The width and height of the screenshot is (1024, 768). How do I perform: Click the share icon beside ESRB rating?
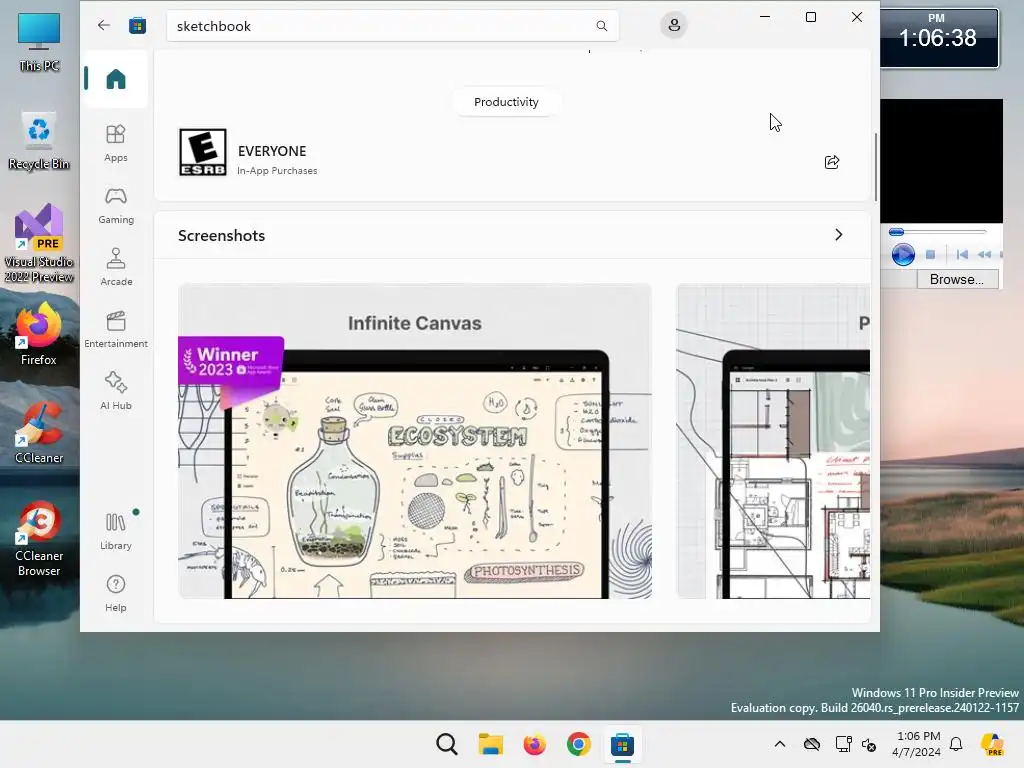(831, 162)
